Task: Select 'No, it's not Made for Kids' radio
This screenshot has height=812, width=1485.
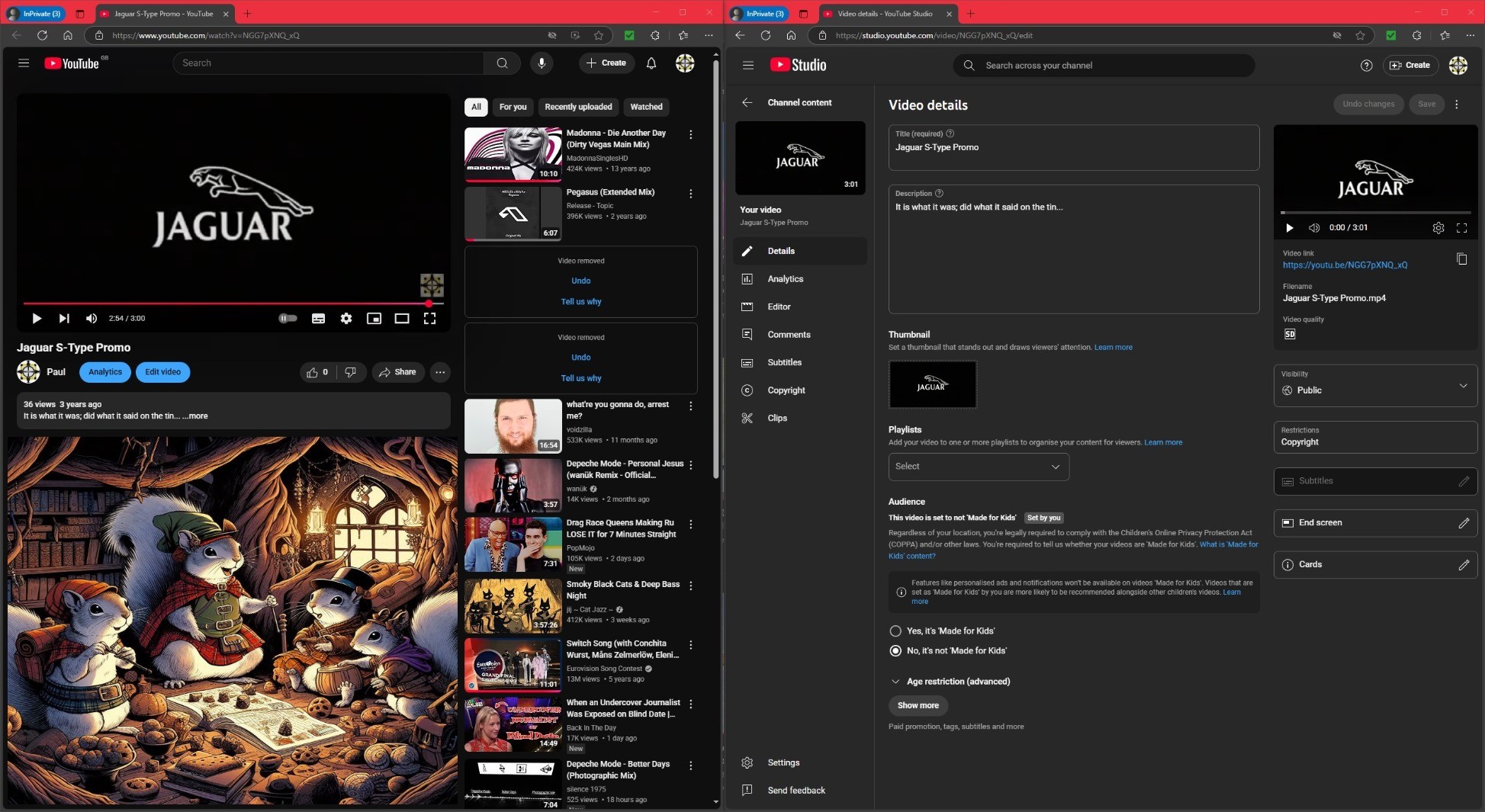Action: (x=895, y=651)
